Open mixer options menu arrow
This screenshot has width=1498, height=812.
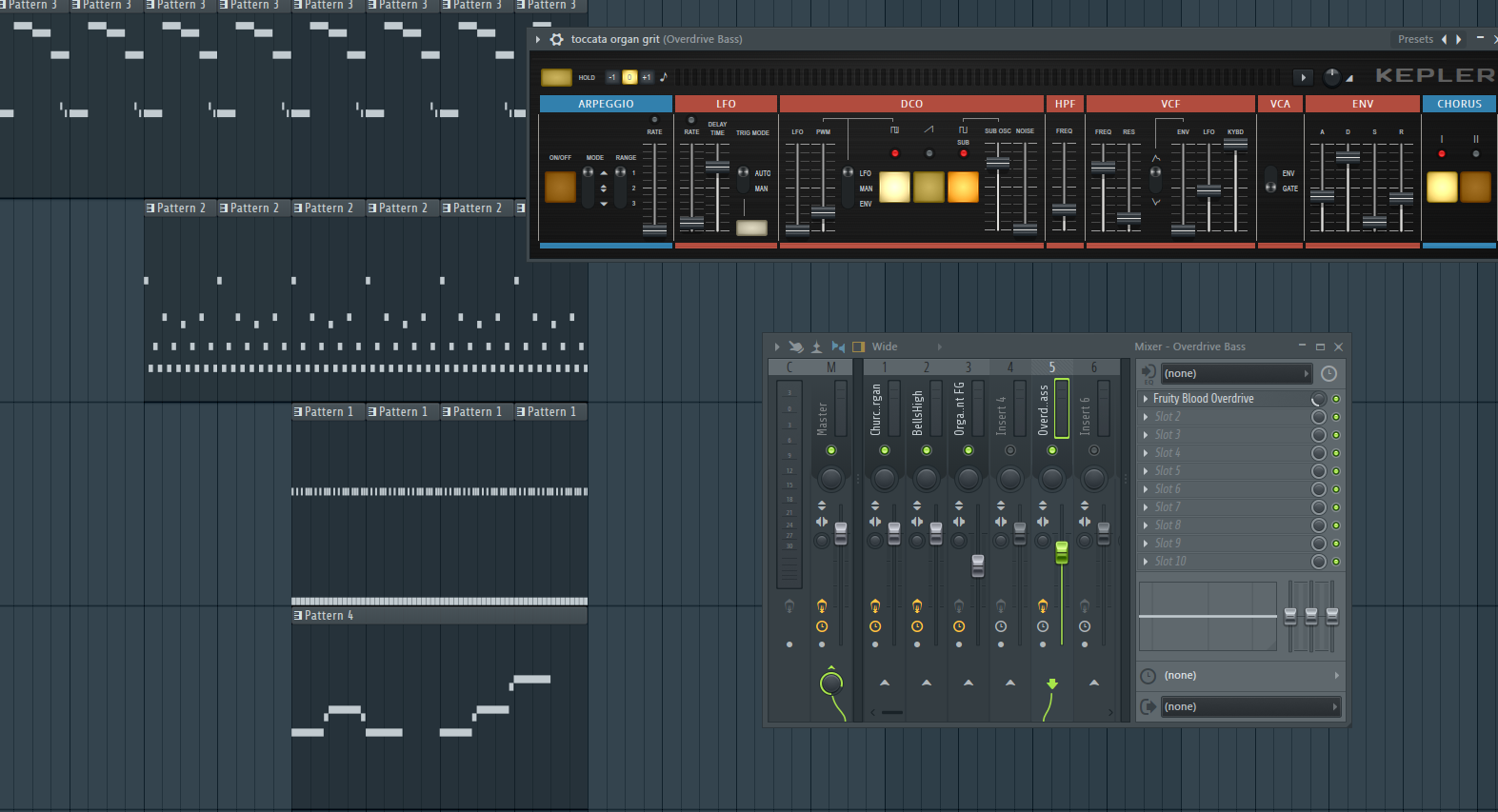777,347
